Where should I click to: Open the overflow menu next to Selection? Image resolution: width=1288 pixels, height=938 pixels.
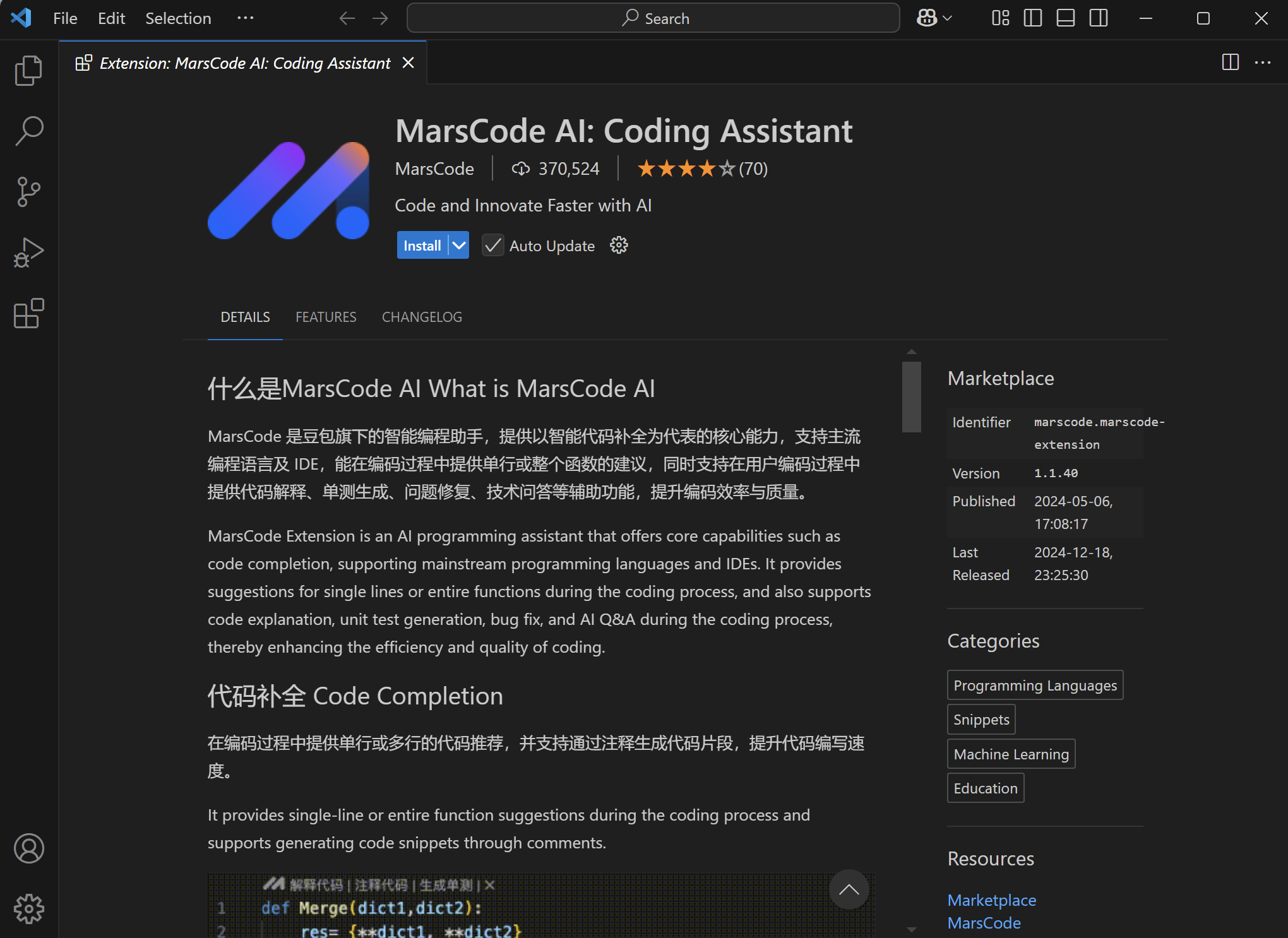(246, 18)
